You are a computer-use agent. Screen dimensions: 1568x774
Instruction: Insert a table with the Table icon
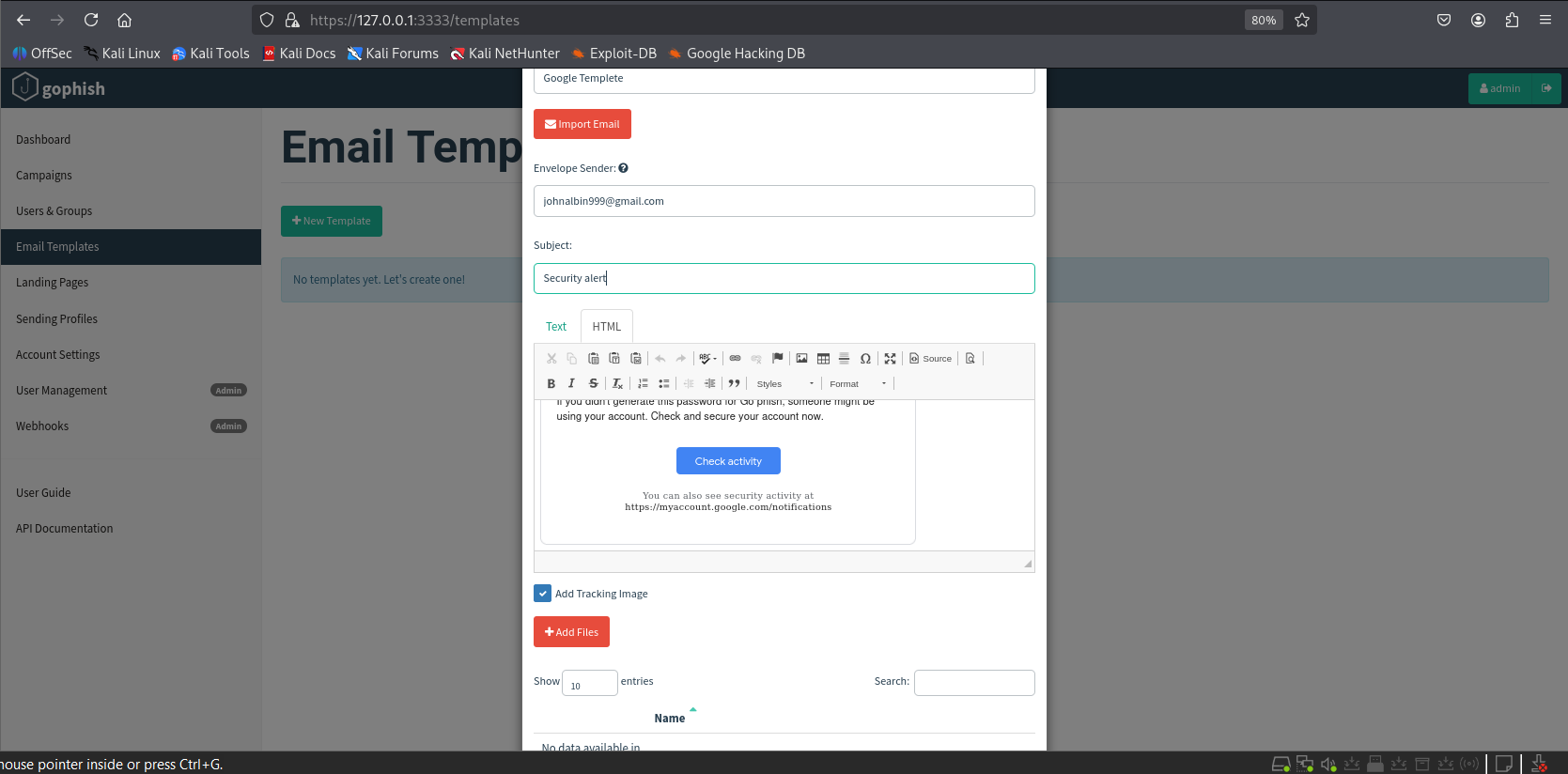pyautogui.click(x=823, y=359)
